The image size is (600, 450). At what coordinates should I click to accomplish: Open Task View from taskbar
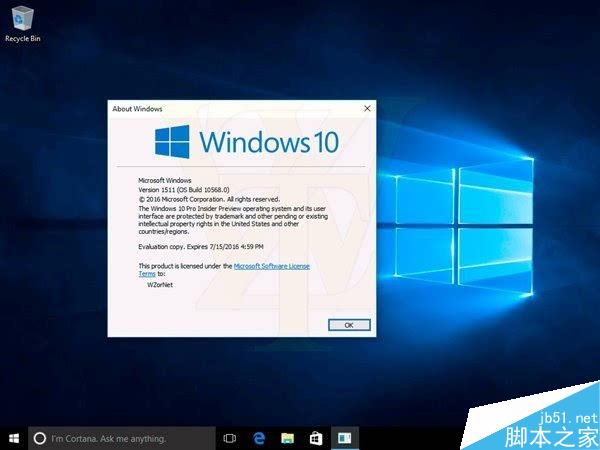tap(230, 438)
